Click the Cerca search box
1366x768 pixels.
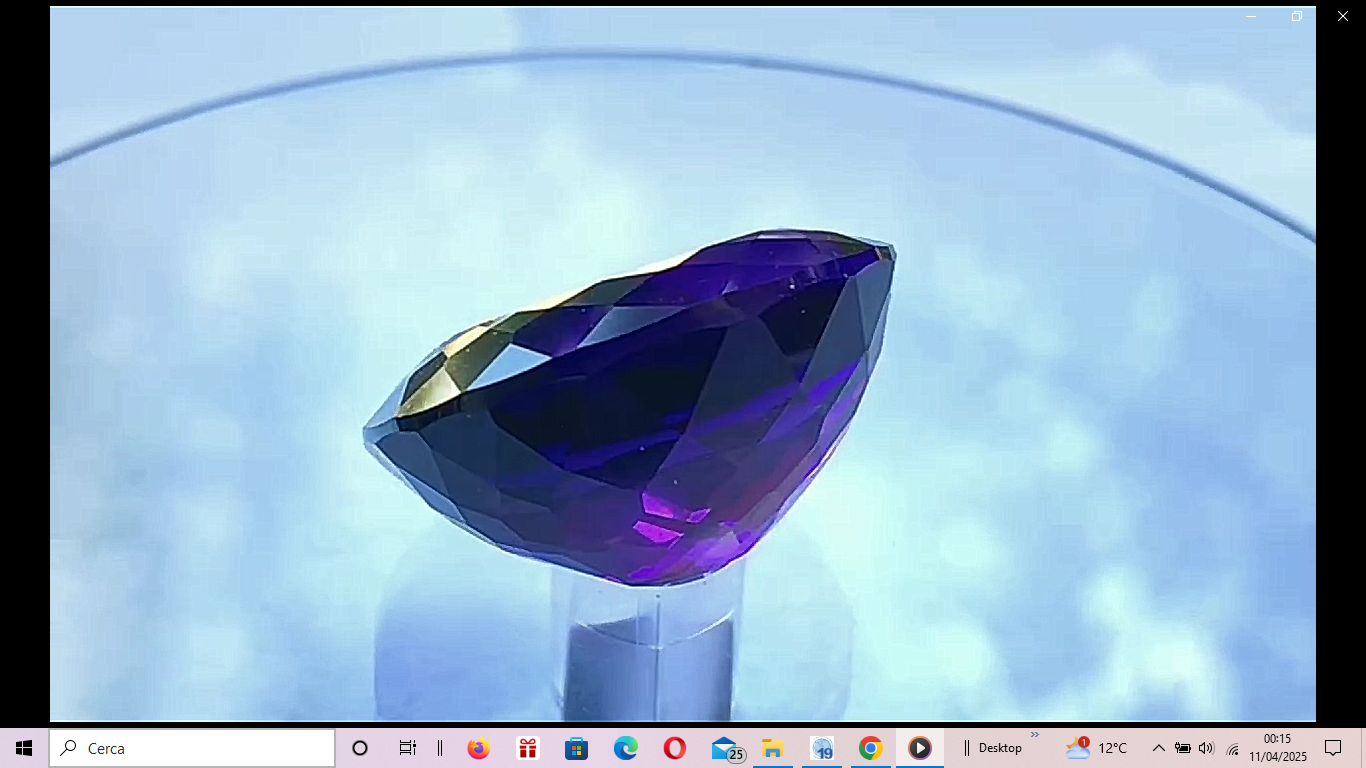[192, 748]
